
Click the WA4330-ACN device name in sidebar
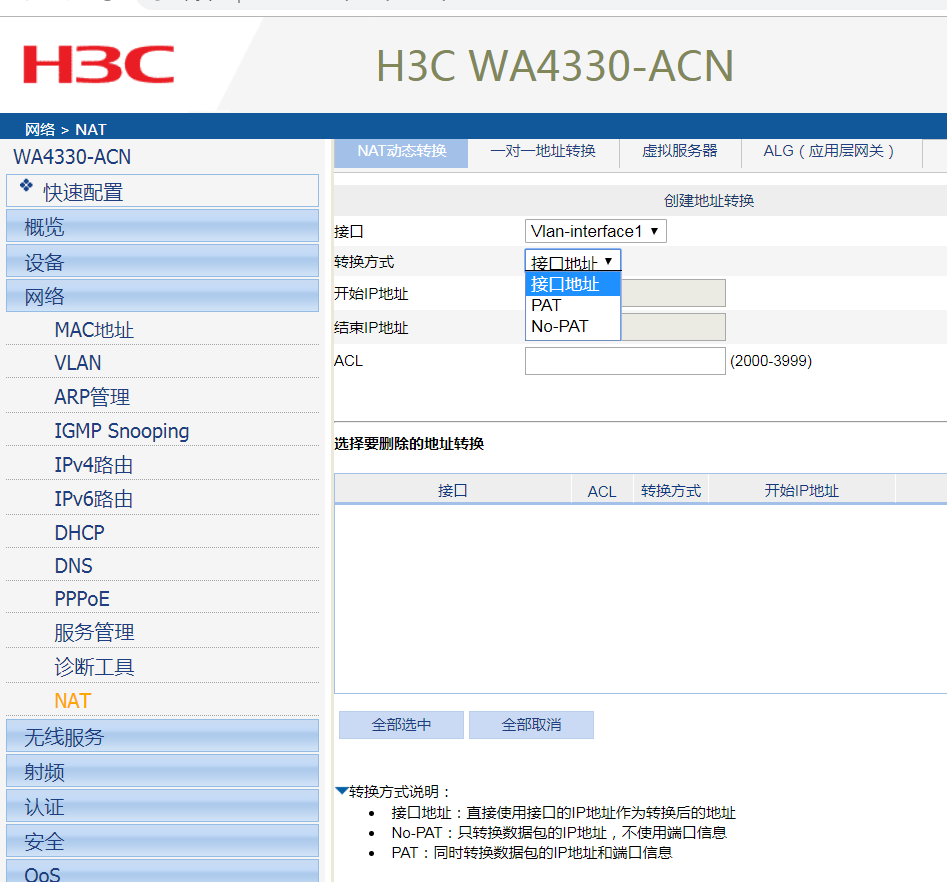point(72,156)
